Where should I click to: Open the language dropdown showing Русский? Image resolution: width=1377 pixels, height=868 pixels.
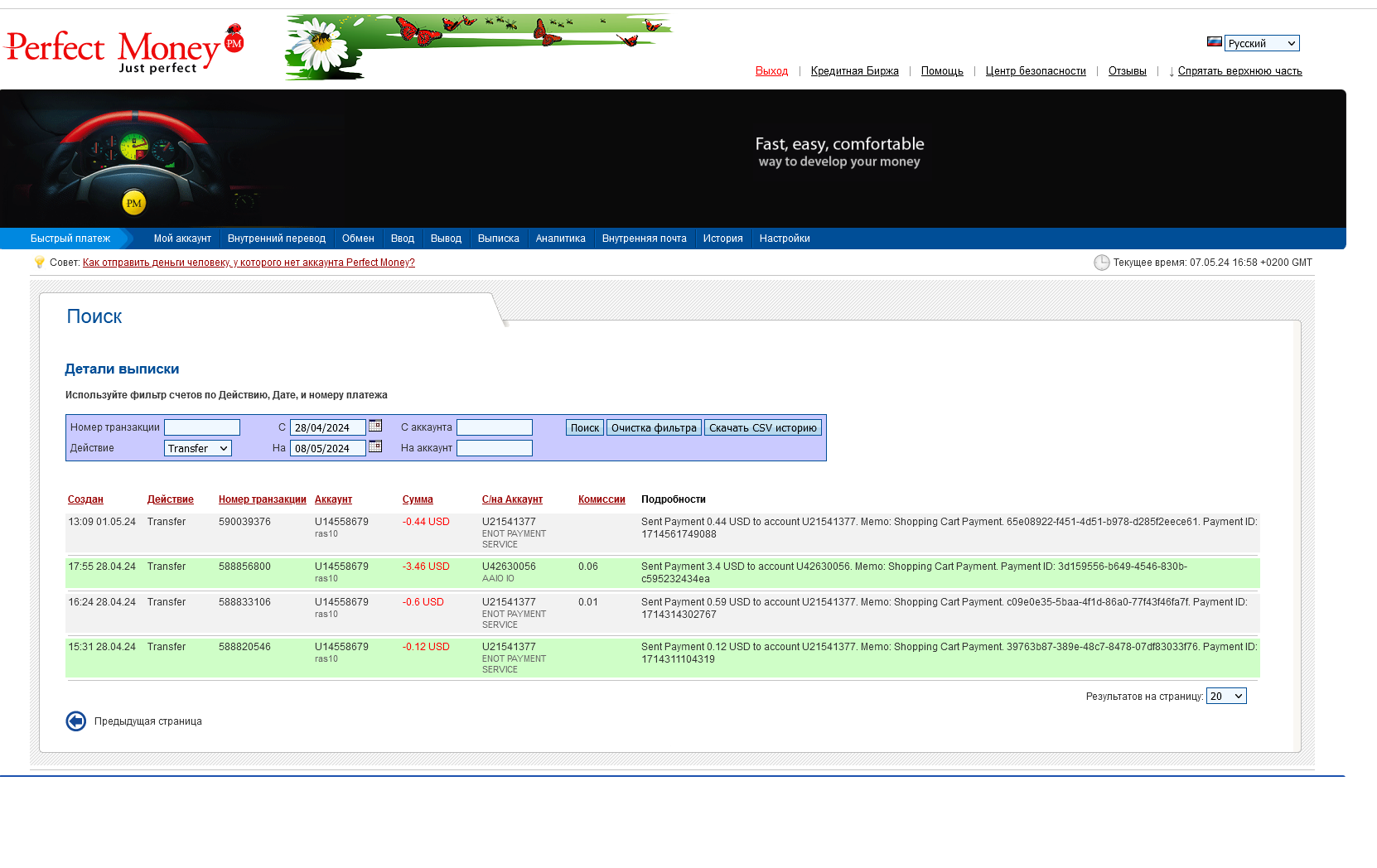pyautogui.click(x=1261, y=43)
